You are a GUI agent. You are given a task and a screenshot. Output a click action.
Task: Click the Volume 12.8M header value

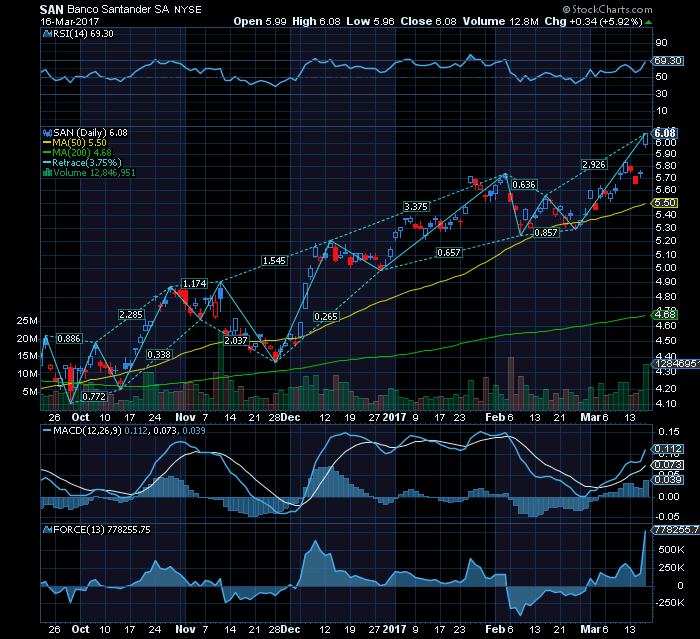click(x=500, y=21)
